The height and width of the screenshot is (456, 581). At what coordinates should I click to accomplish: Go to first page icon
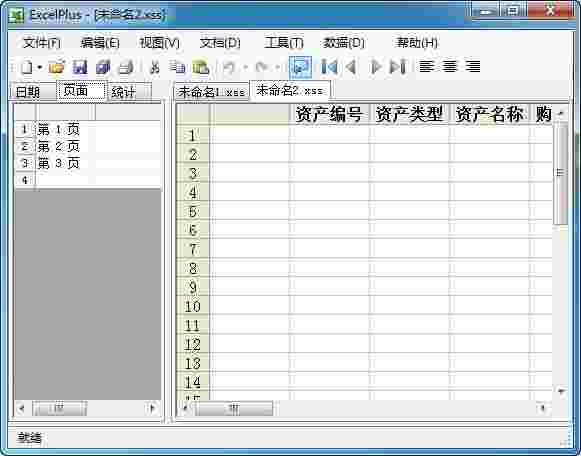[x=329, y=67]
